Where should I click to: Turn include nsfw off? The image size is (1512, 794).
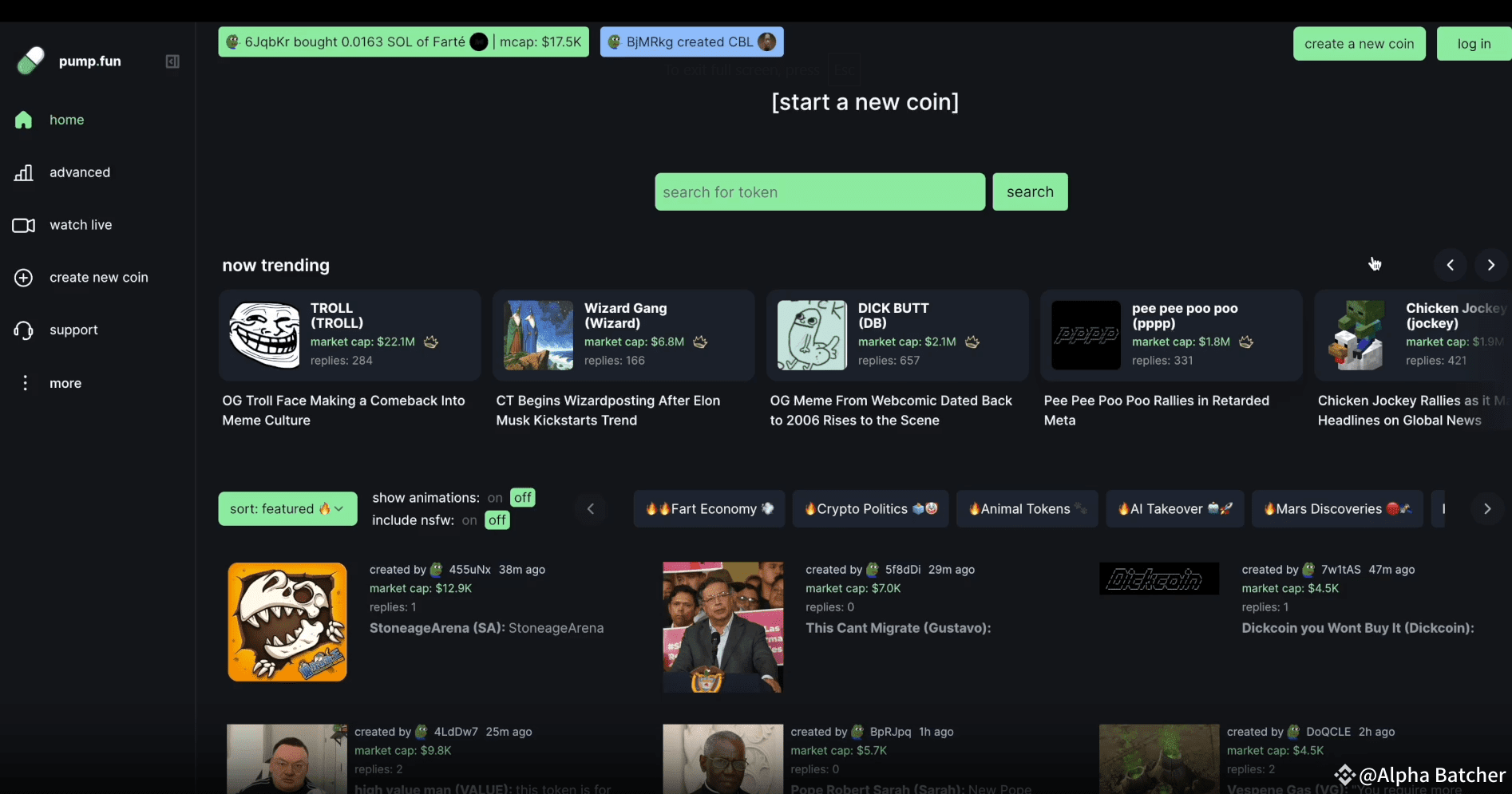[x=497, y=520]
